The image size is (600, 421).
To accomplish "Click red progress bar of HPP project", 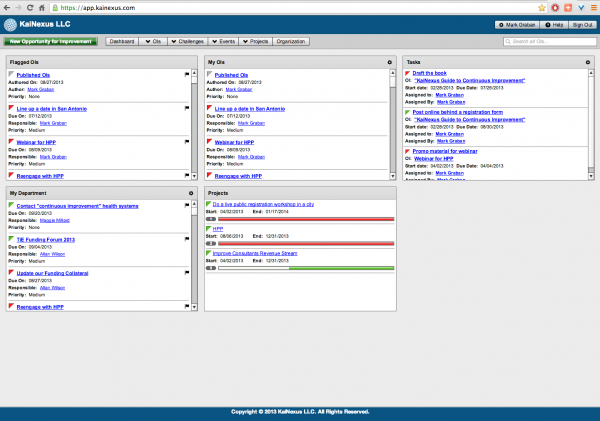I will tap(306, 244).
